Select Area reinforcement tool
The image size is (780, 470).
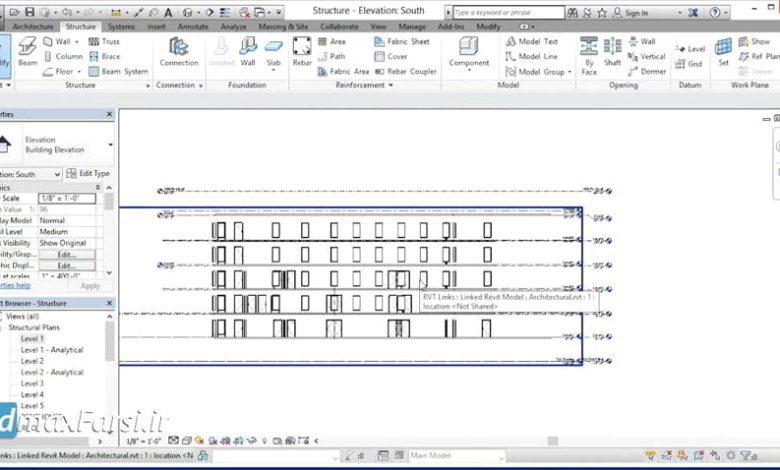click(x=331, y=41)
